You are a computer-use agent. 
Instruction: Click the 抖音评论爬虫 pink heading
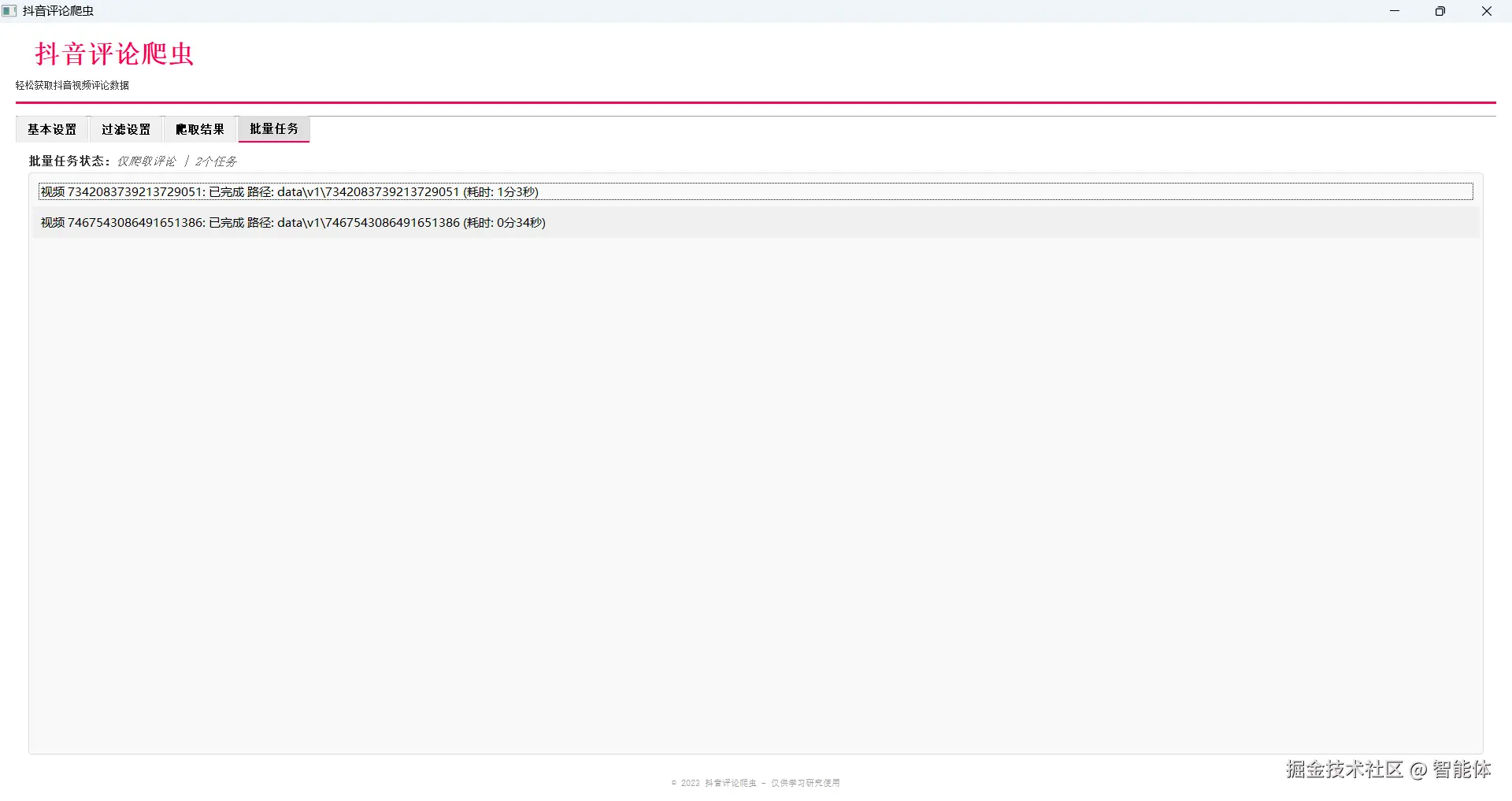click(114, 54)
